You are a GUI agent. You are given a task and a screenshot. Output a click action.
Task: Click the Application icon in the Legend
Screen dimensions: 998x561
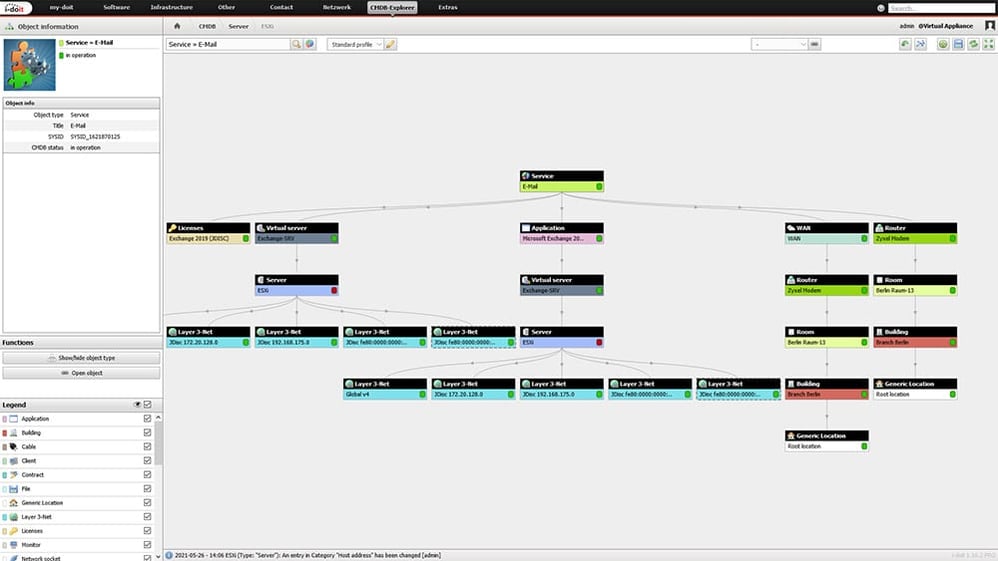pos(13,418)
